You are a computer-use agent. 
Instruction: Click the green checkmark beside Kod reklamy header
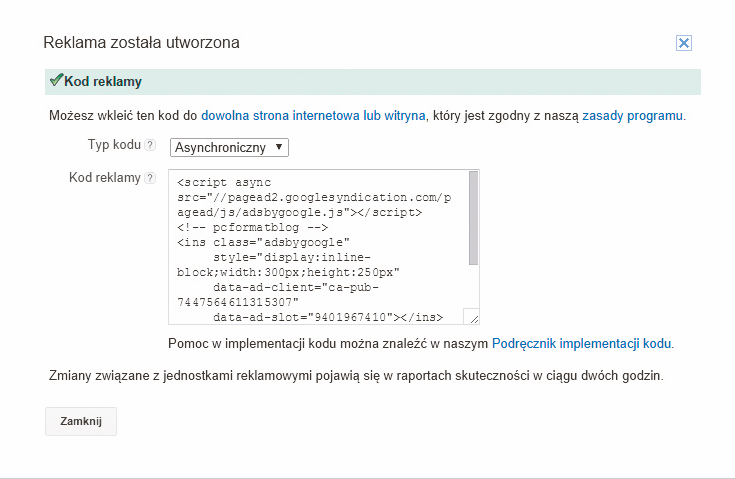(x=56, y=80)
